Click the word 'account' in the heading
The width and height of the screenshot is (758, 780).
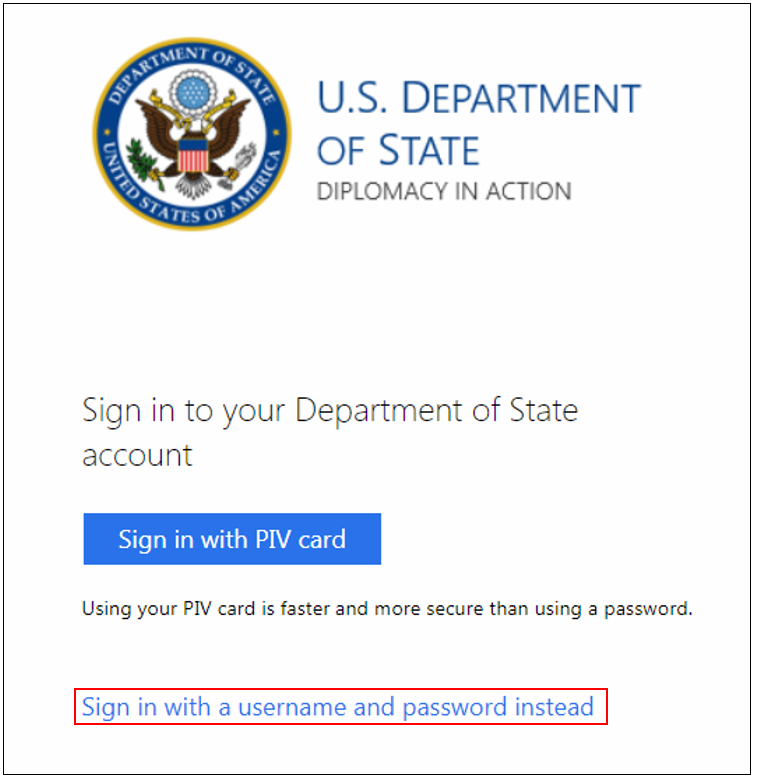pyautogui.click(x=137, y=455)
